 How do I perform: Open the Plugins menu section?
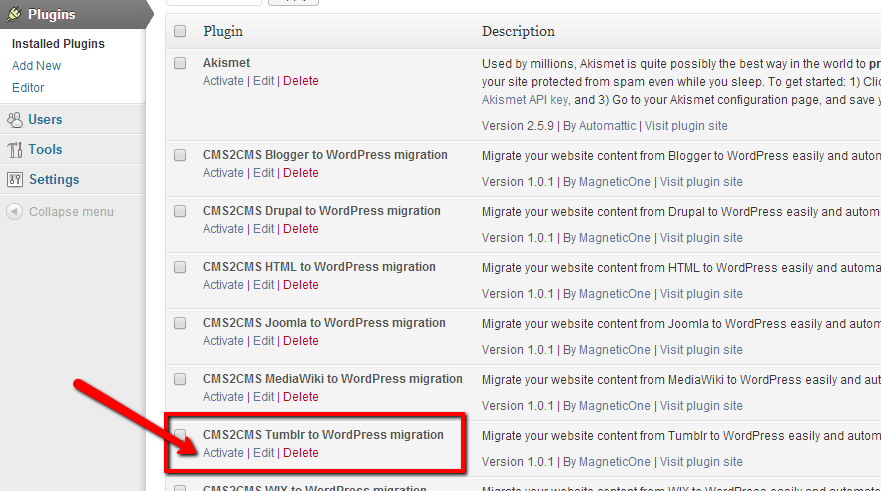[52, 15]
